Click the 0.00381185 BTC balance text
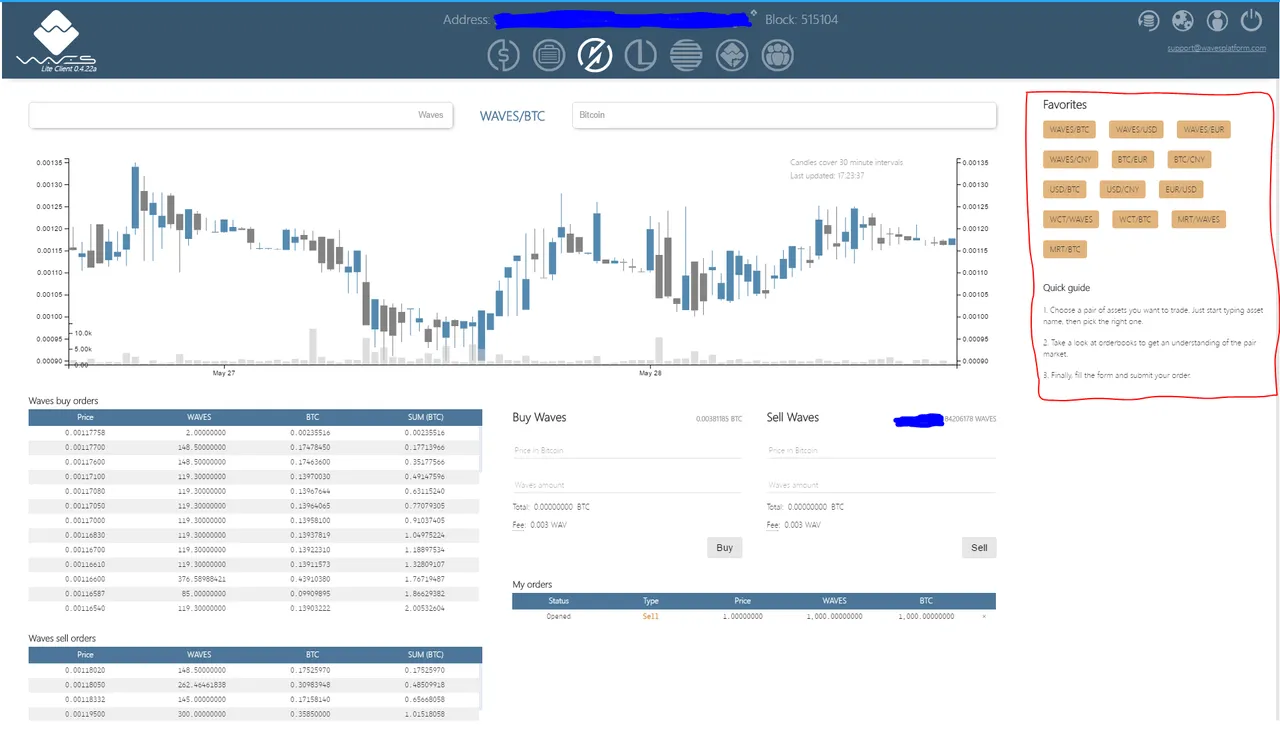Screen dimensions: 1280x736 pos(719,419)
